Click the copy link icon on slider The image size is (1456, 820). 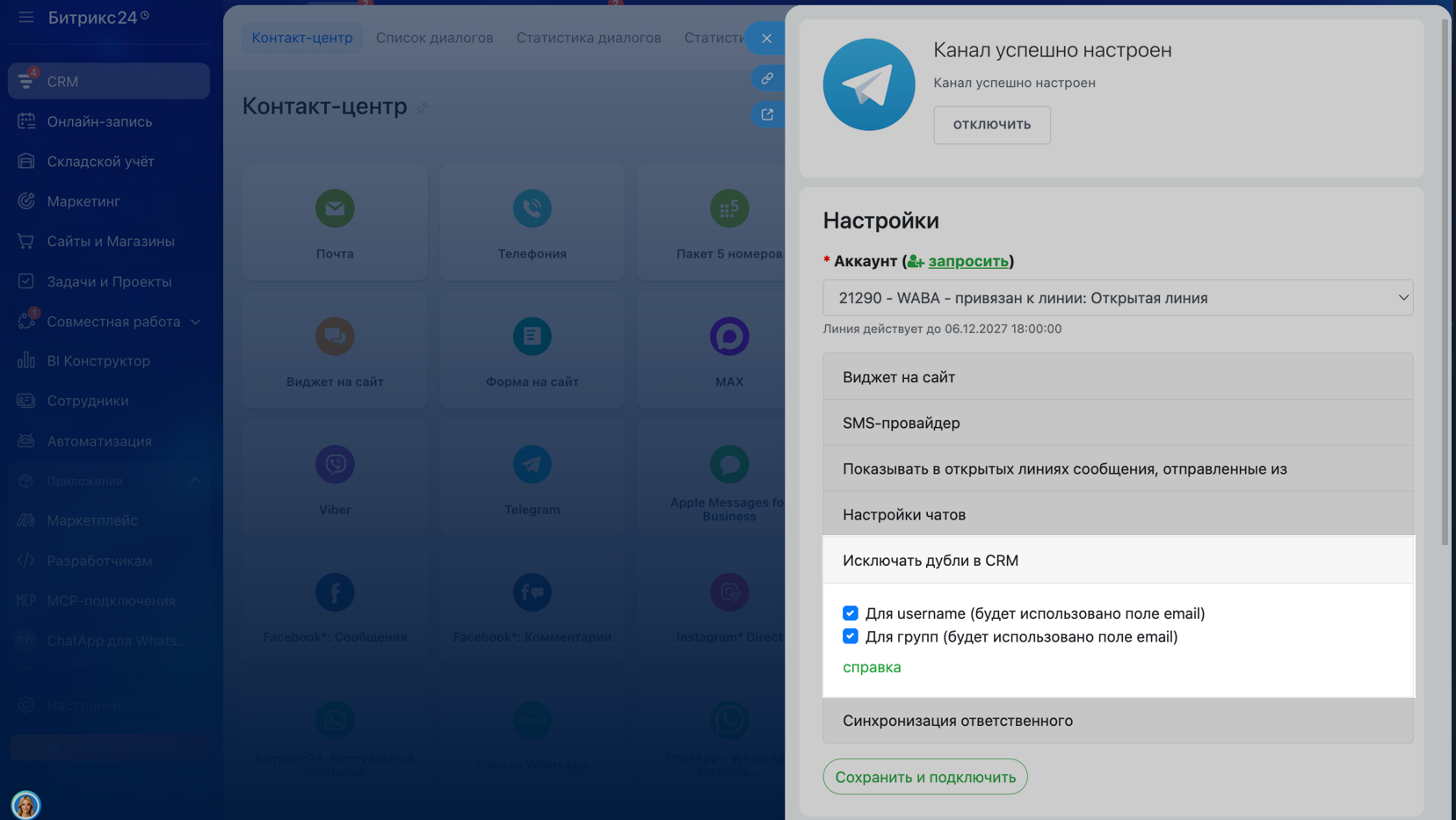tap(767, 78)
